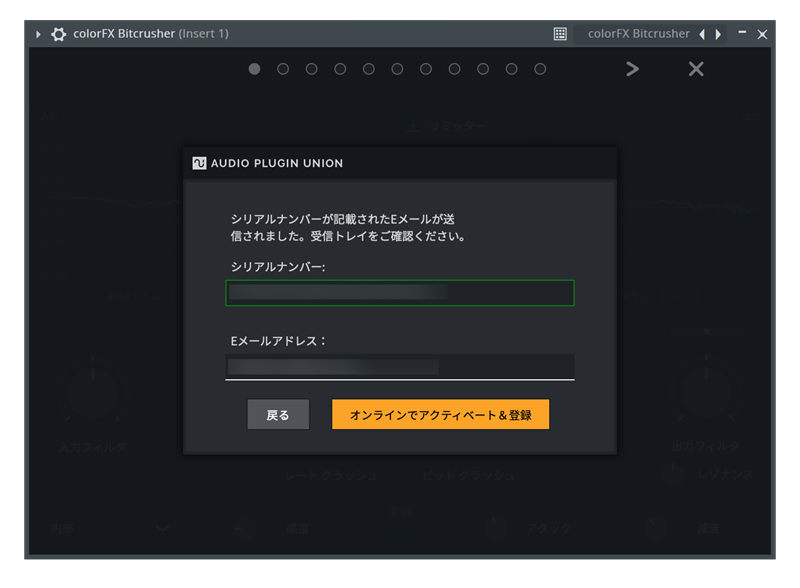This screenshot has height=588, width=800.
Task: Select the fifth tour page dot
Action: [x=369, y=69]
